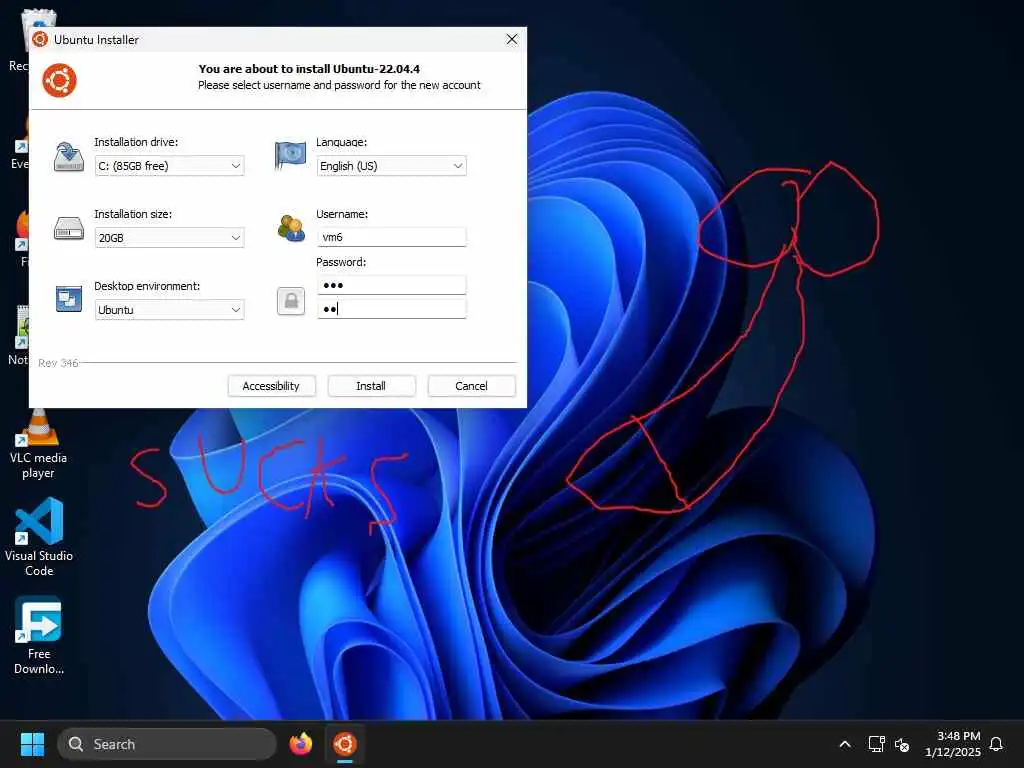The height and width of the screenshot is (768, 1024).
Task: Open the Desktop environment dropdown
Action: (x=169, y=310)
